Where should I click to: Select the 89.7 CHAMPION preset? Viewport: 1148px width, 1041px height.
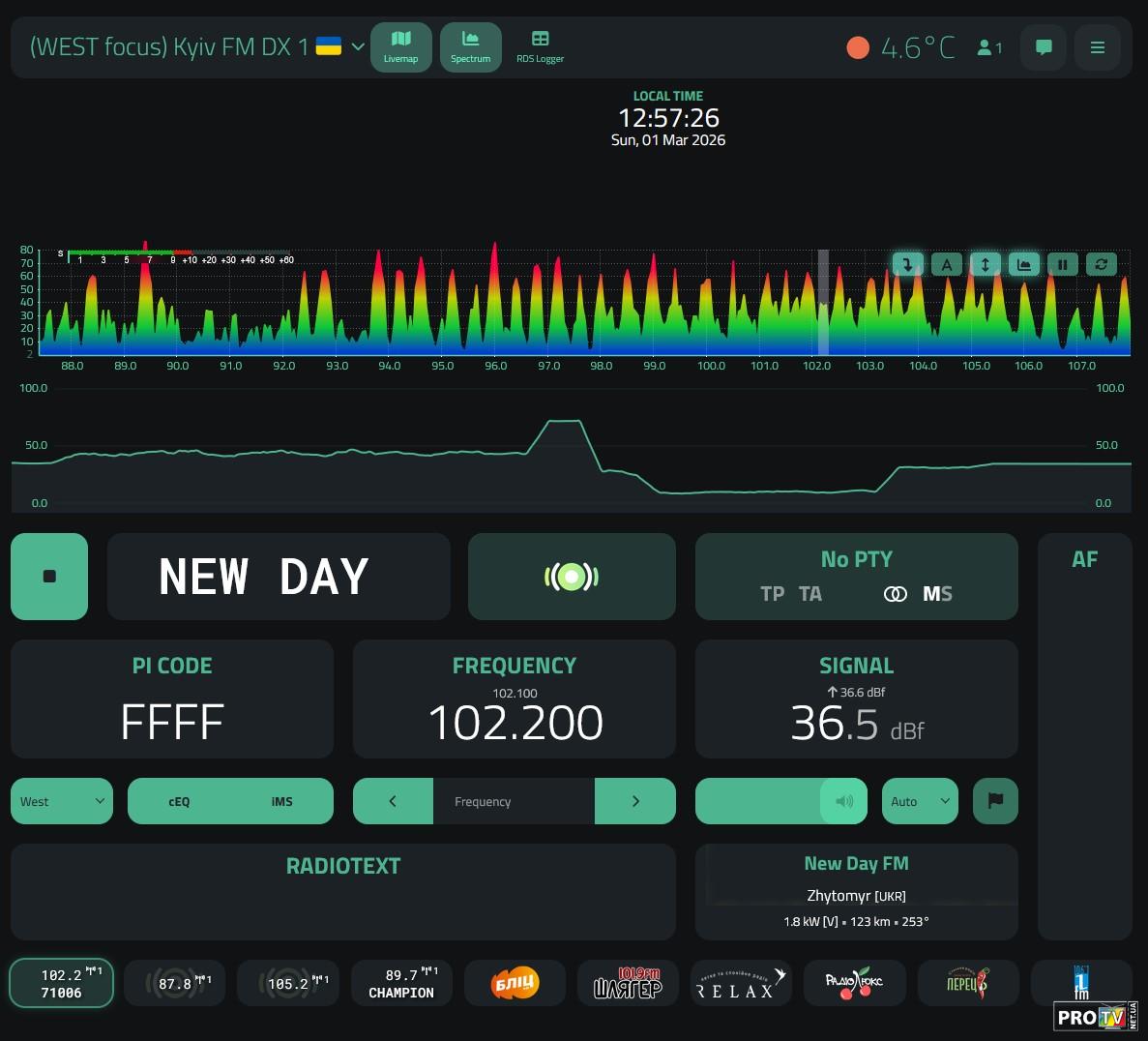click(401, 983)
